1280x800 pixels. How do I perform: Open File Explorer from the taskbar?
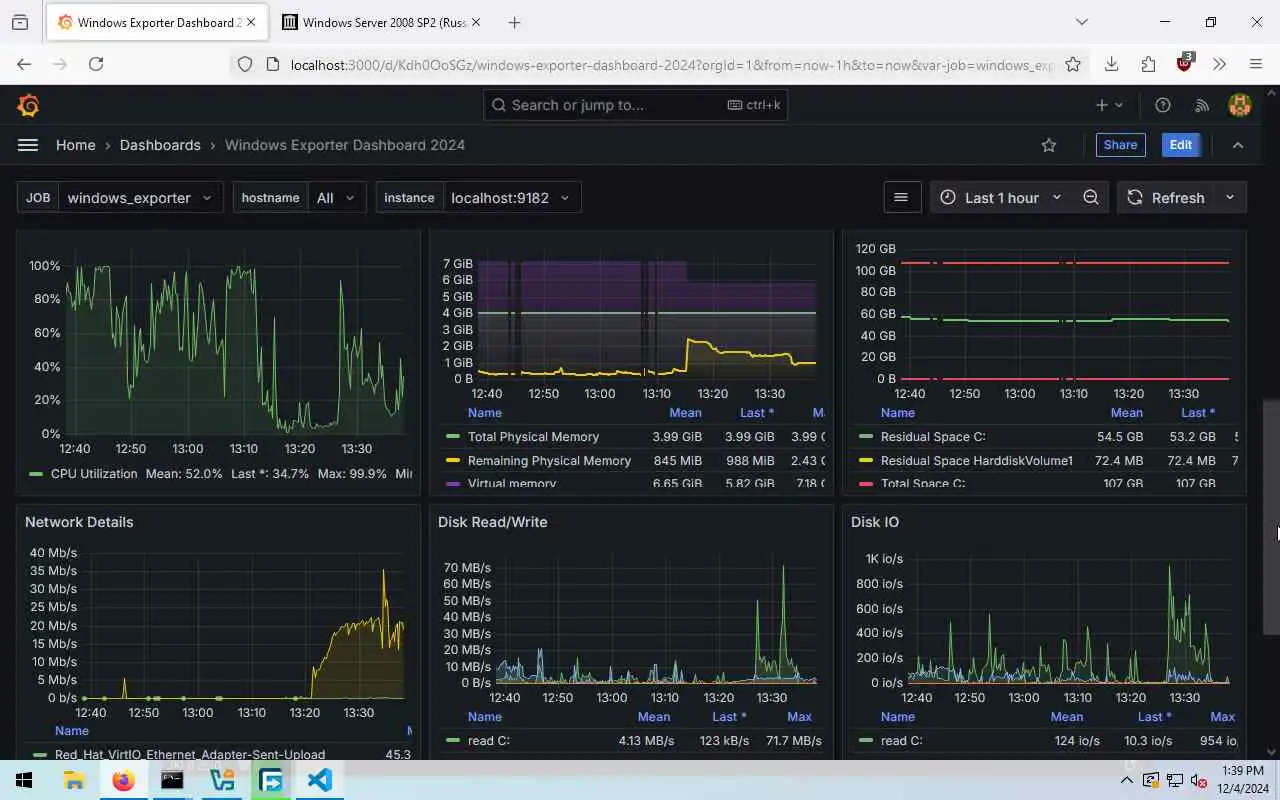(x=74, y=780)
